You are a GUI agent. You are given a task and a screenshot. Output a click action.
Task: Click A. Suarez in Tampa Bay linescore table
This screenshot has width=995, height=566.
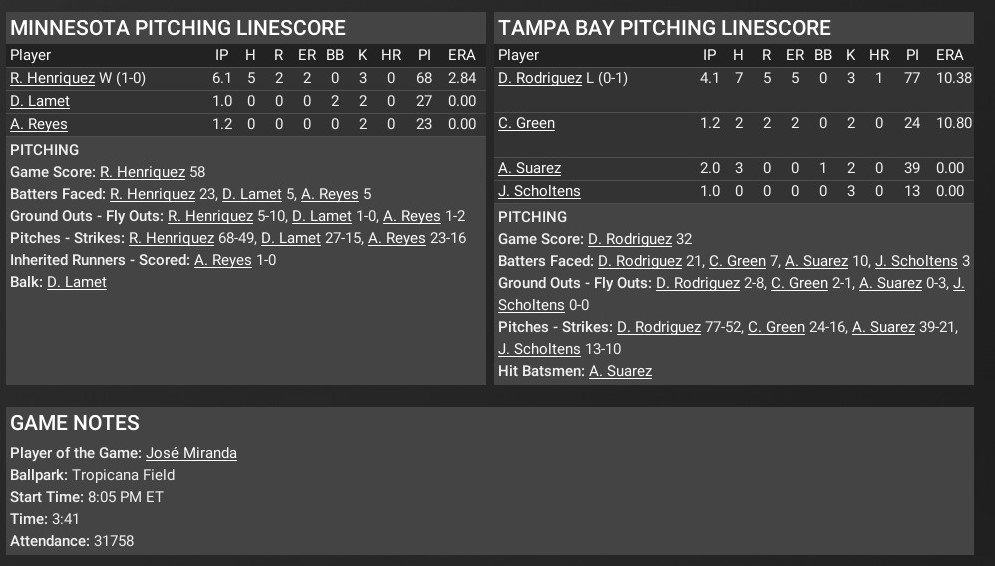pyautogui.click(x=529, y=168)
